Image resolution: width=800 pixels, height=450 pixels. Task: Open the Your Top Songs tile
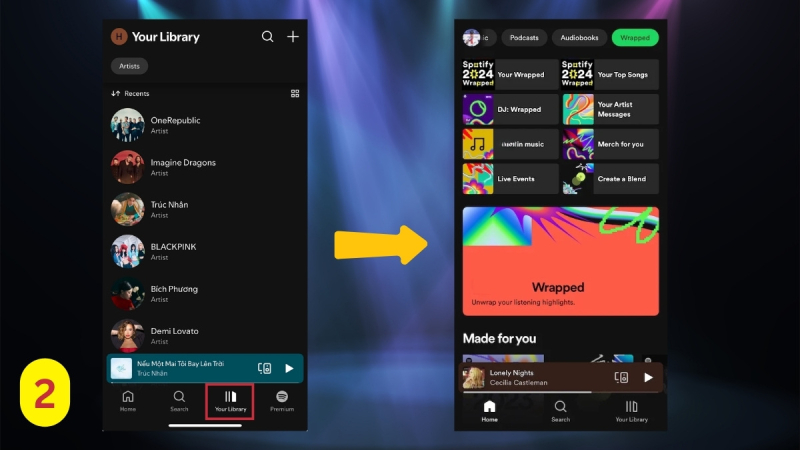(x=610, y=74)
